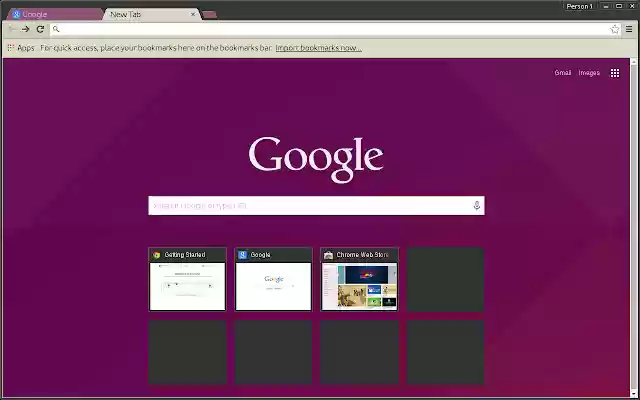Open the Person 1 profile switcher
This screenshot has width=640, height=400.
click(x=579, y=6)
